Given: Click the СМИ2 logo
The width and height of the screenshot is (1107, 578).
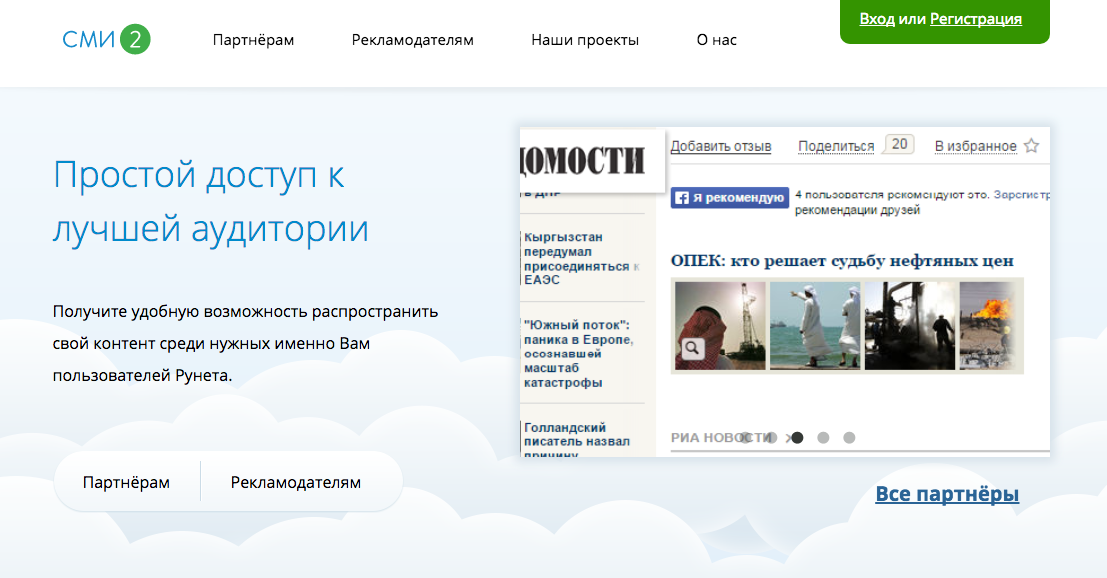Looking at the screenshot, I should click(106, 40).
